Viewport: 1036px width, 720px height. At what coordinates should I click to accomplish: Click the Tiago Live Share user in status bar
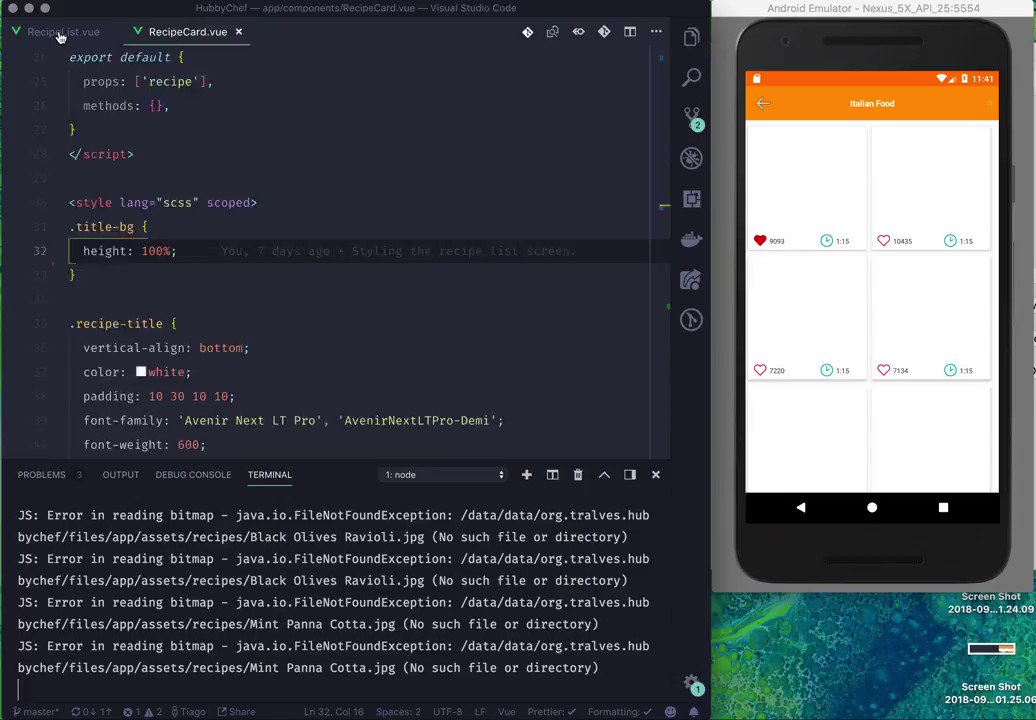189,712
